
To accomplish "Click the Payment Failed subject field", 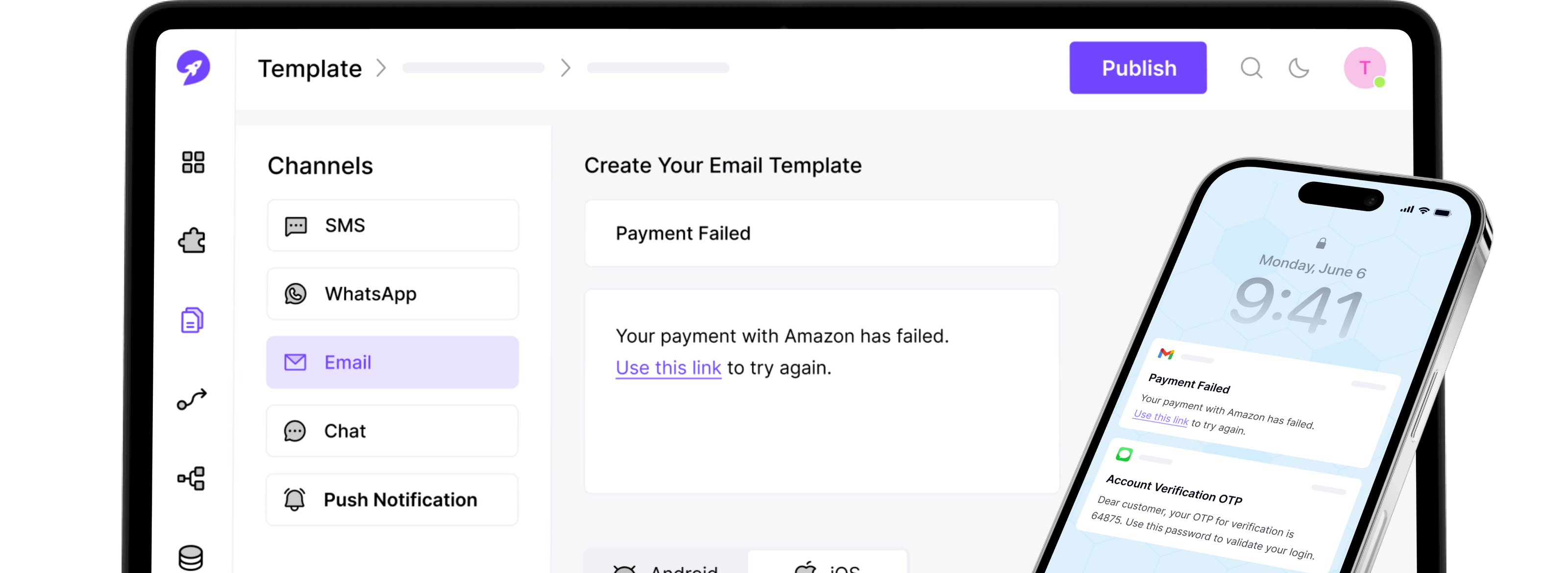I will (x=821, y=233).
